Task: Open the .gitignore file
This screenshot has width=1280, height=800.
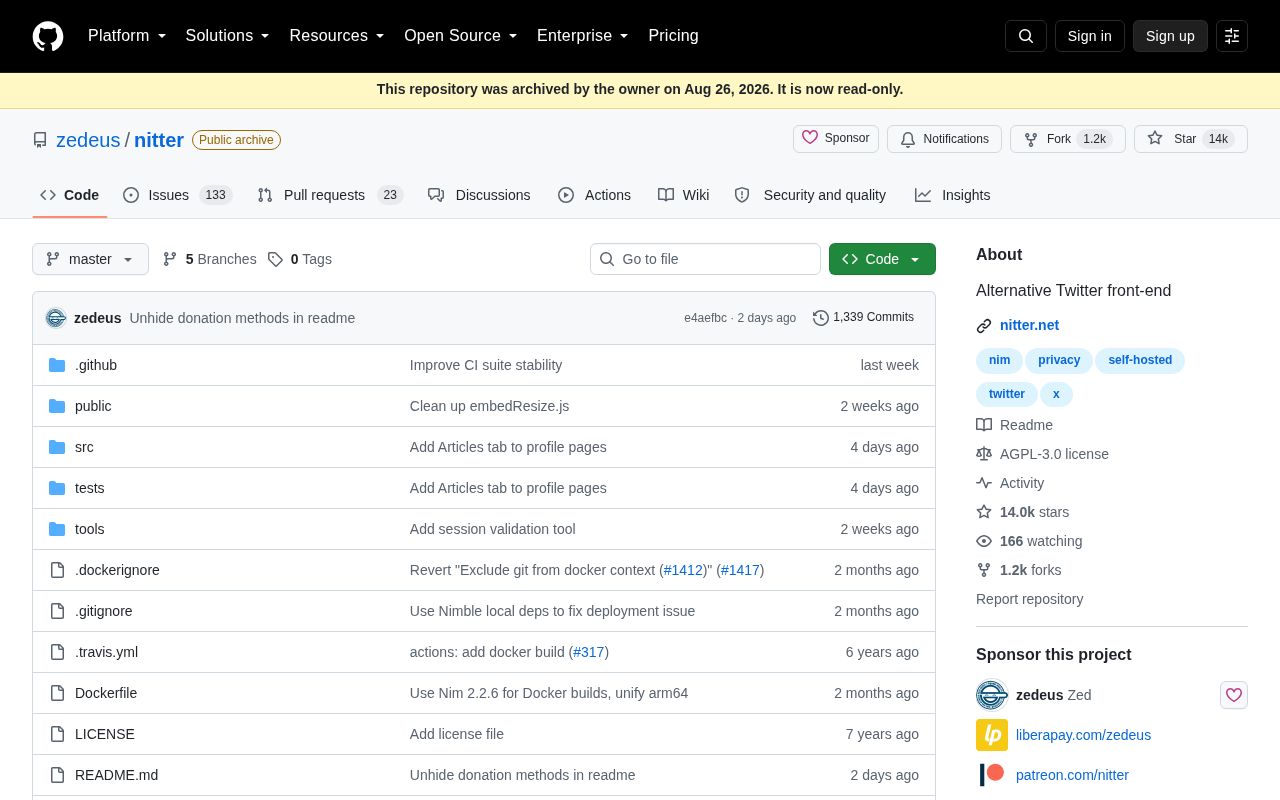Action: [104, 611]
